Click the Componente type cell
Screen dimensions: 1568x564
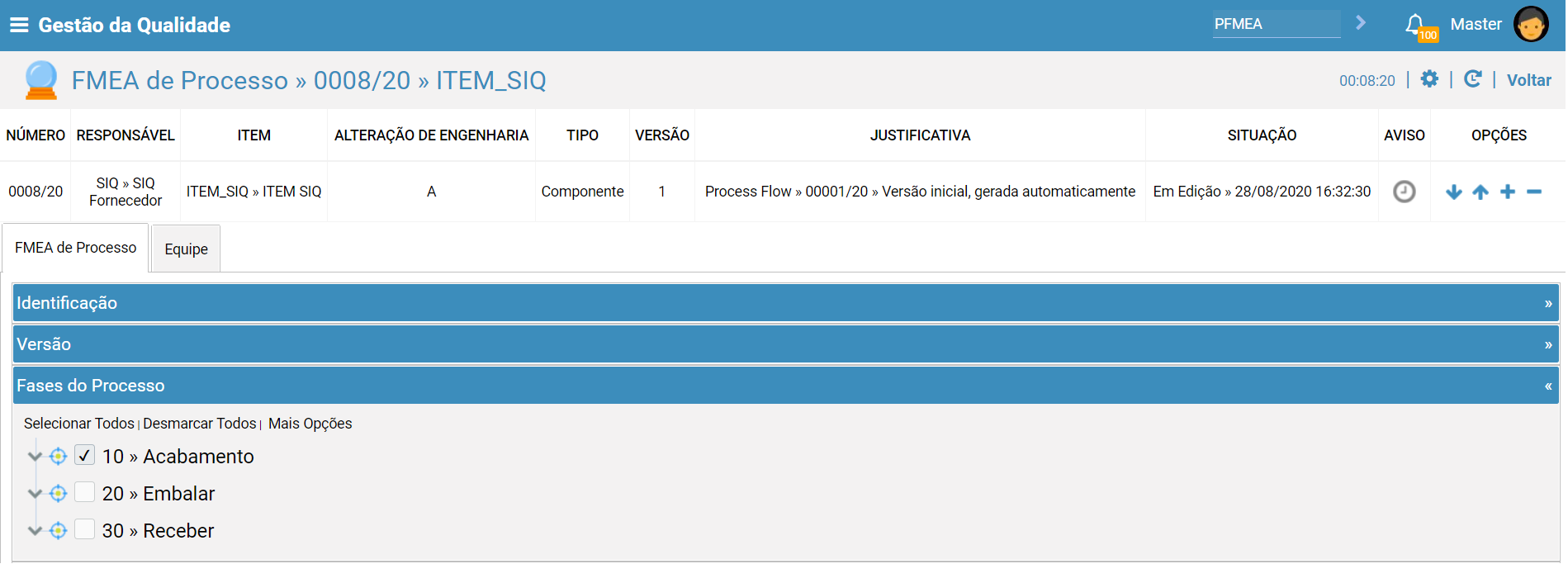coord(582,192)
